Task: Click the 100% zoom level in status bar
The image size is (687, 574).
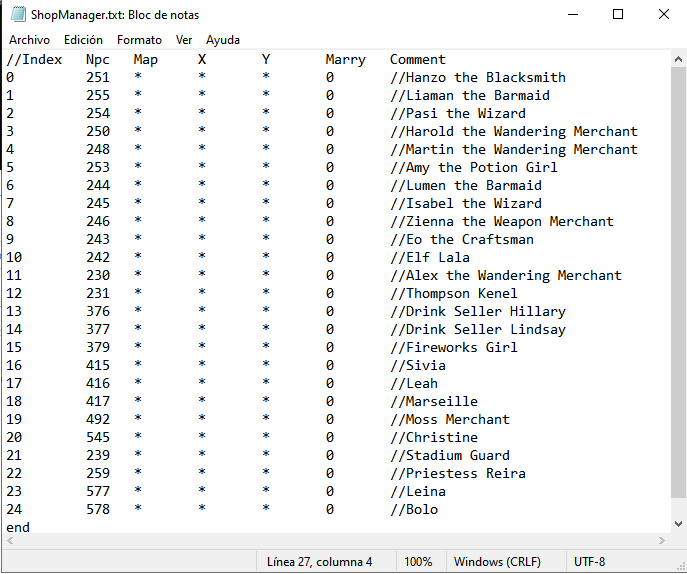Action: tap(418, 562)
